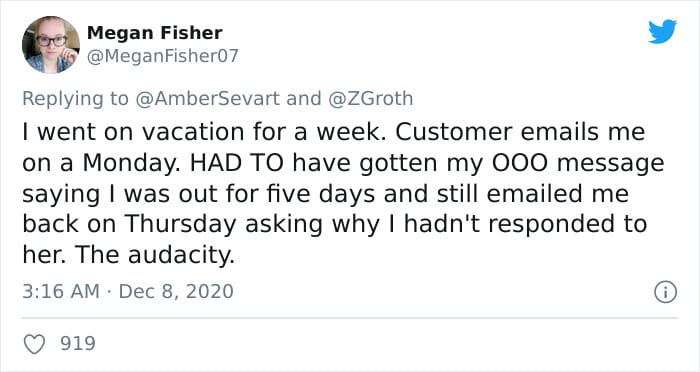Open the tweet info circle icon
Viewport: 700px width, 372px height.
point(665,293)
